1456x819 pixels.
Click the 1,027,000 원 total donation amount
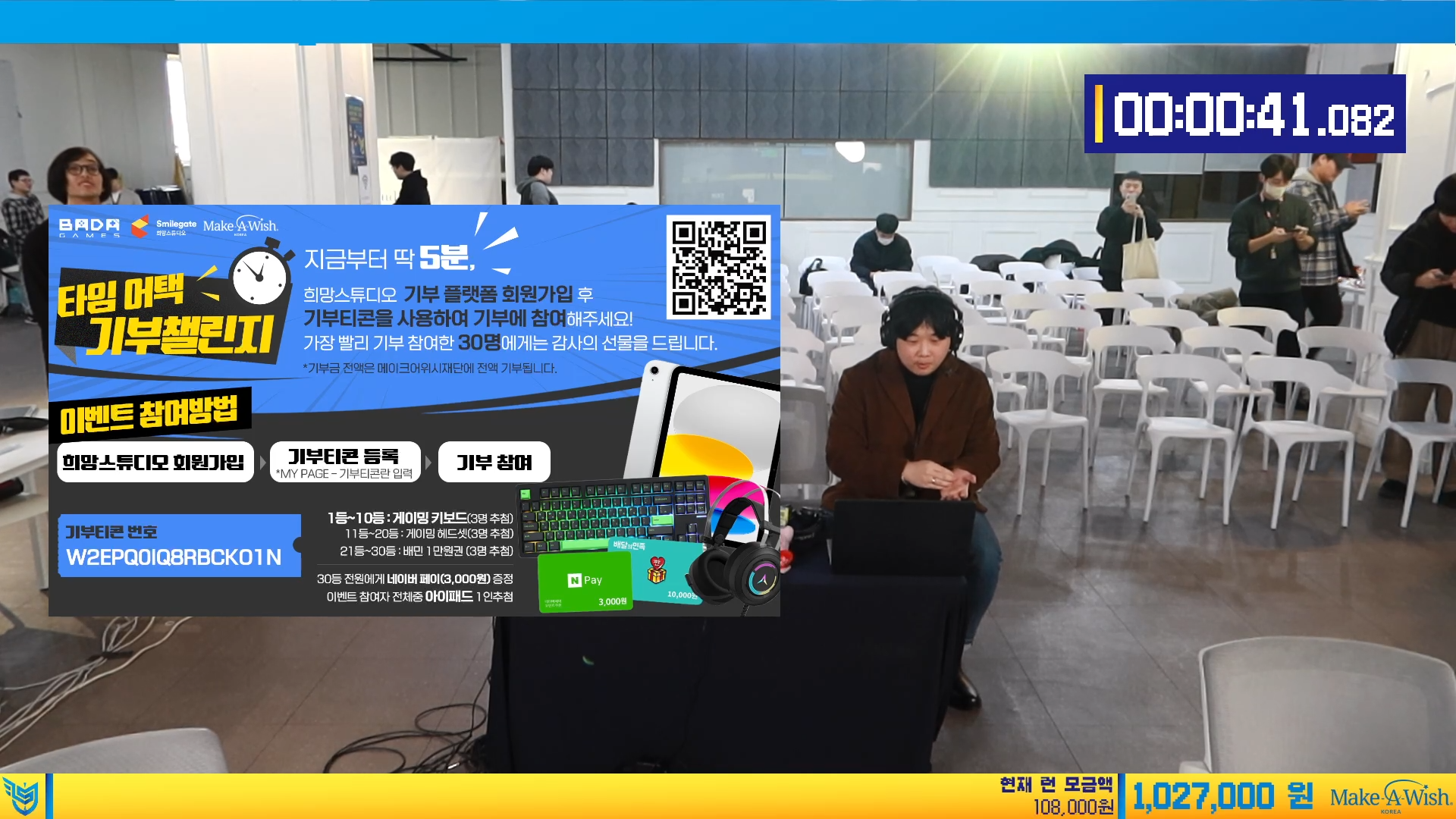[x=1222, y=796]
